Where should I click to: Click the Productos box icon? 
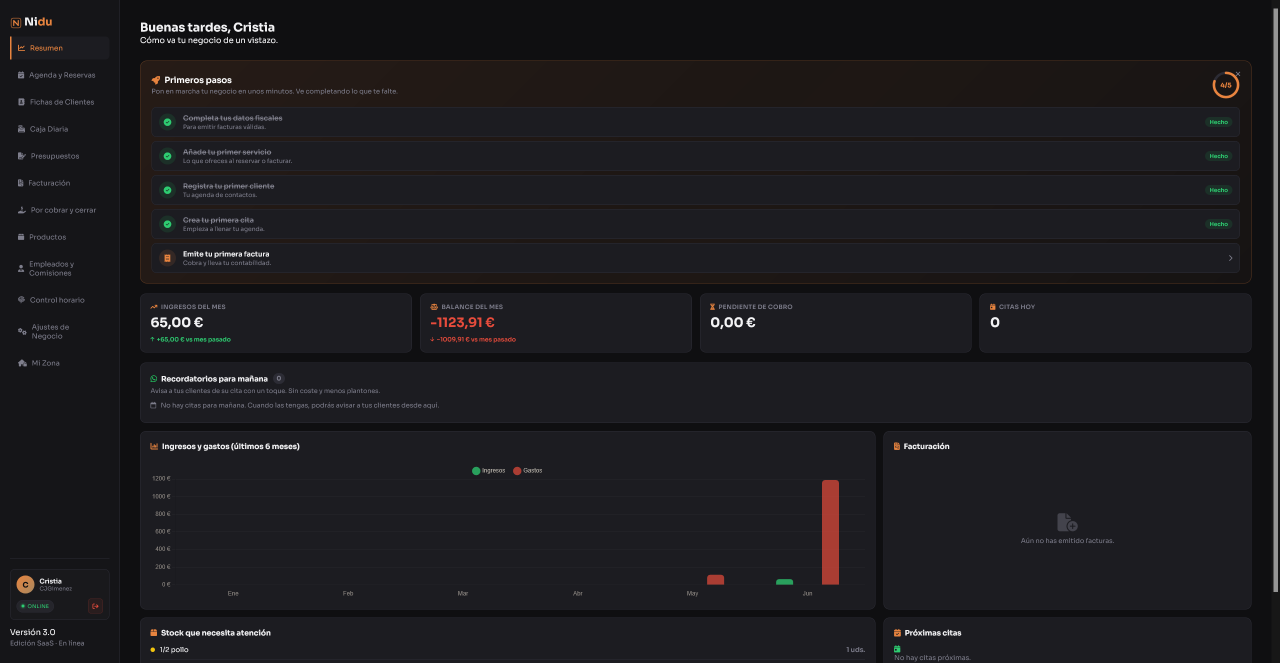[x=21, y=237]
